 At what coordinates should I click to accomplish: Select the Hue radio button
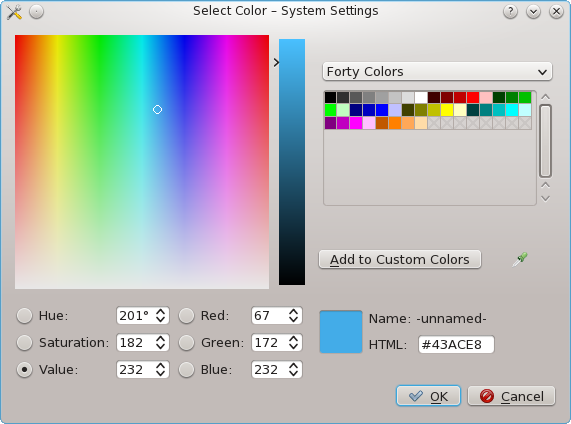24,316
